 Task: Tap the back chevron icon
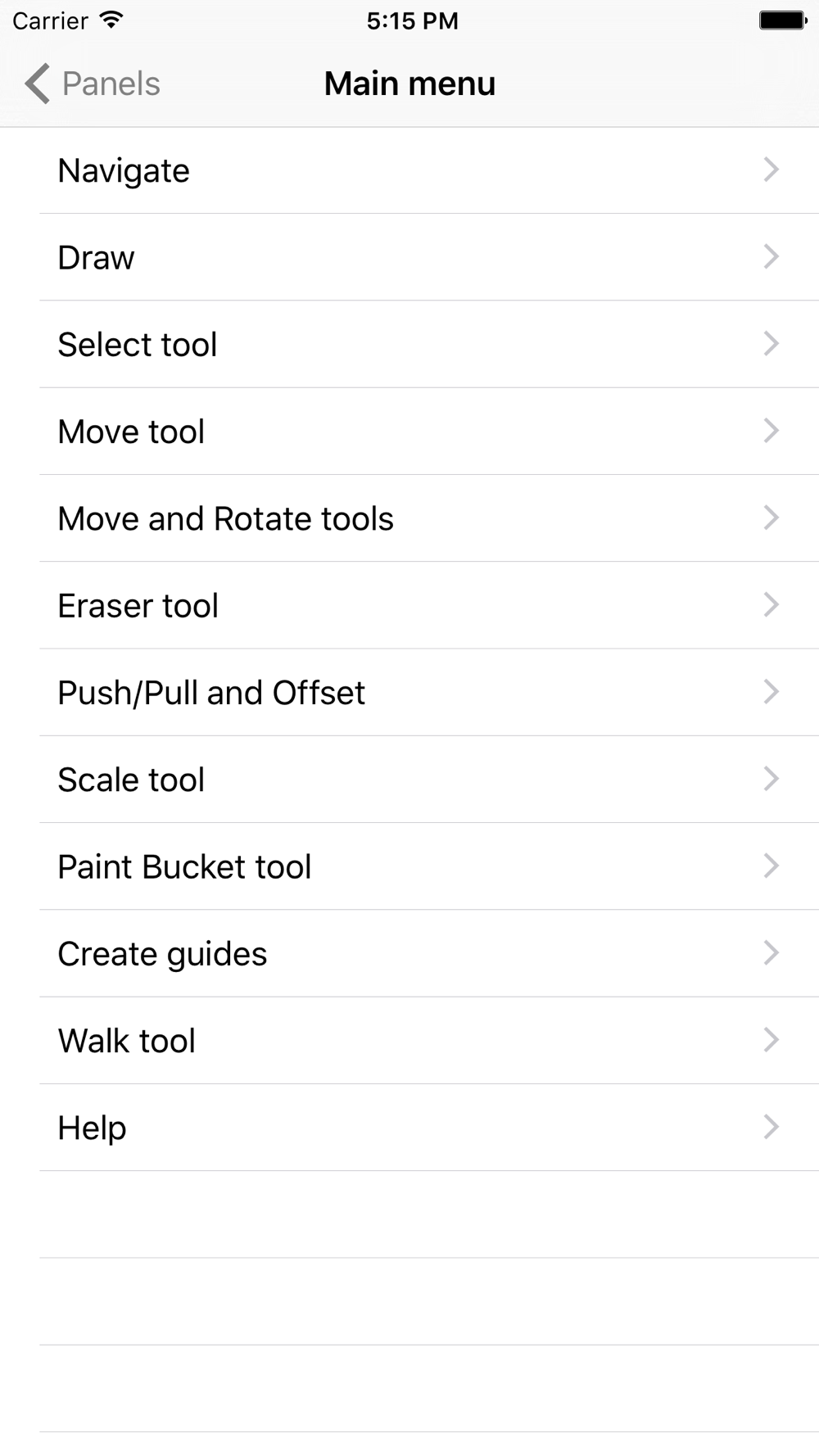pos(38,84)
